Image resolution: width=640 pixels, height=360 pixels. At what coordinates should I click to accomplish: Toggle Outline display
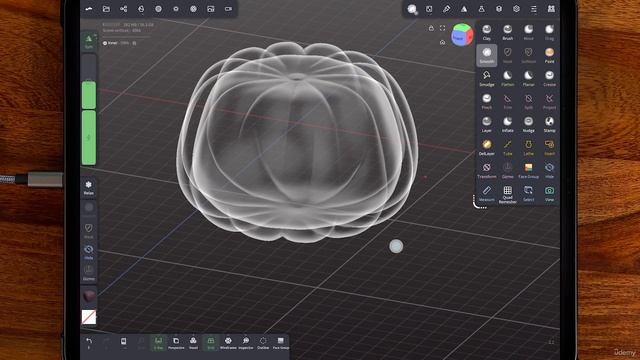[263, 343]
